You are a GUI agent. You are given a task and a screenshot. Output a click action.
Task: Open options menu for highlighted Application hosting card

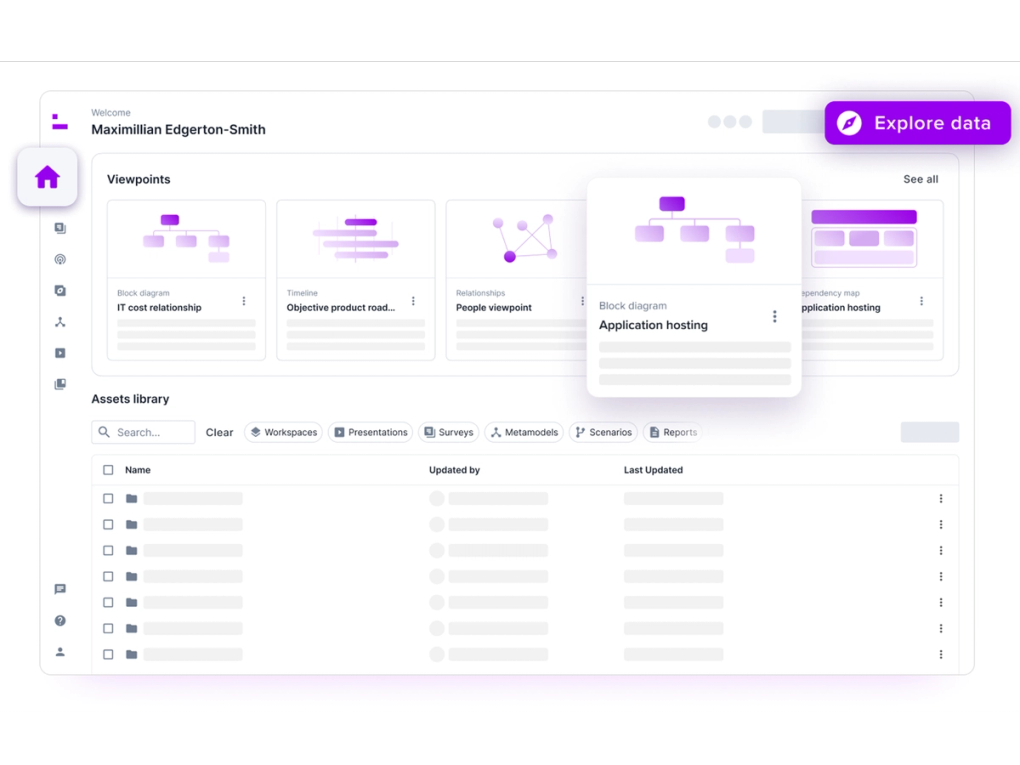(x=774, y=317)
